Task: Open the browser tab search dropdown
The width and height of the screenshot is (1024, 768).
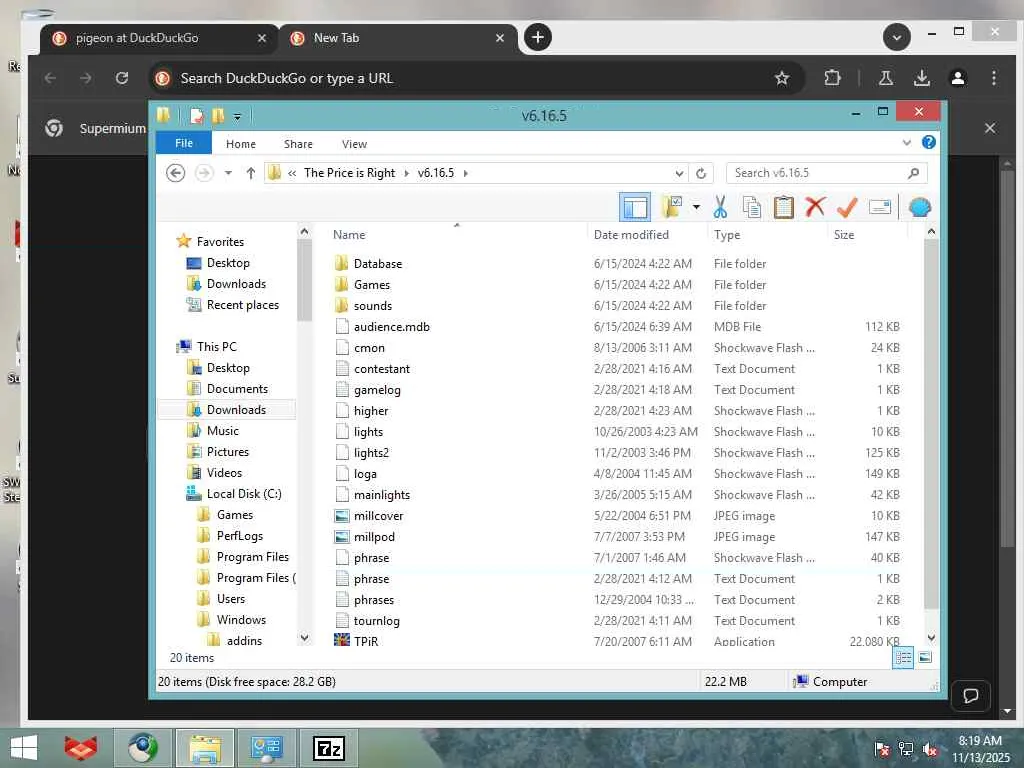Action: [897, 37]
